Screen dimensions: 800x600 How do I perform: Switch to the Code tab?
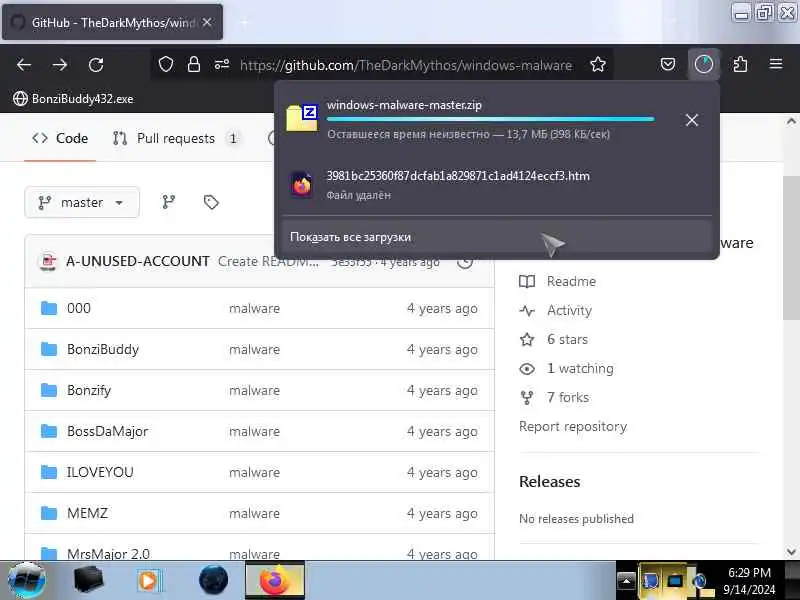[60, 138]
